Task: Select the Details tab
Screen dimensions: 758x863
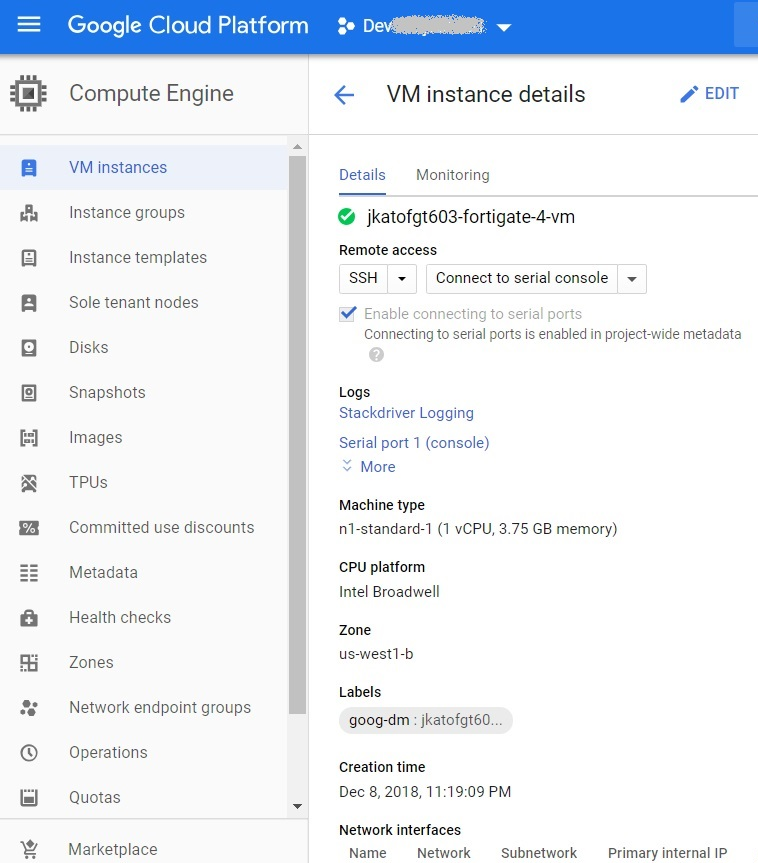Action: click(362, 174)
